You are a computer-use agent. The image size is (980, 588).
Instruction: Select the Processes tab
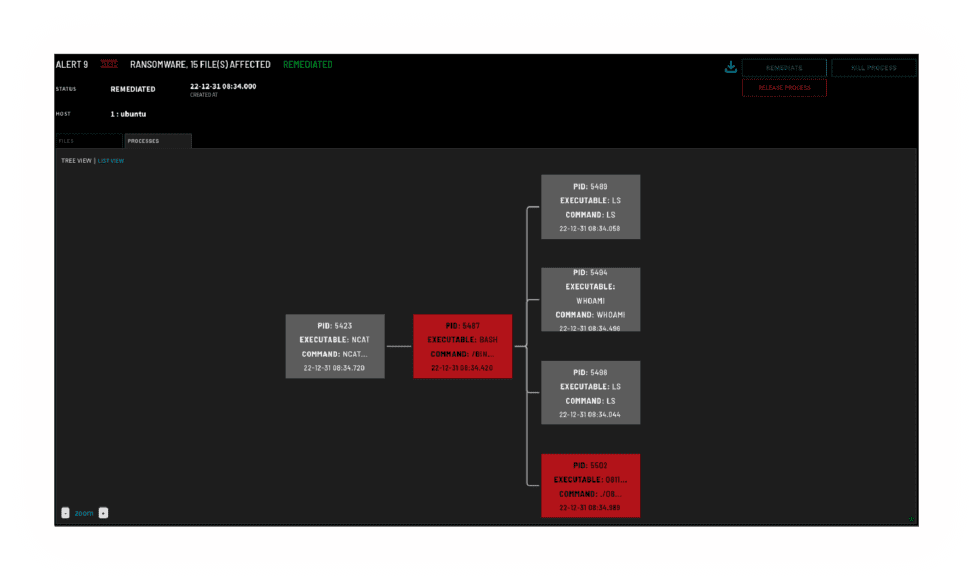pyautogui.click(x=157, y=141)
